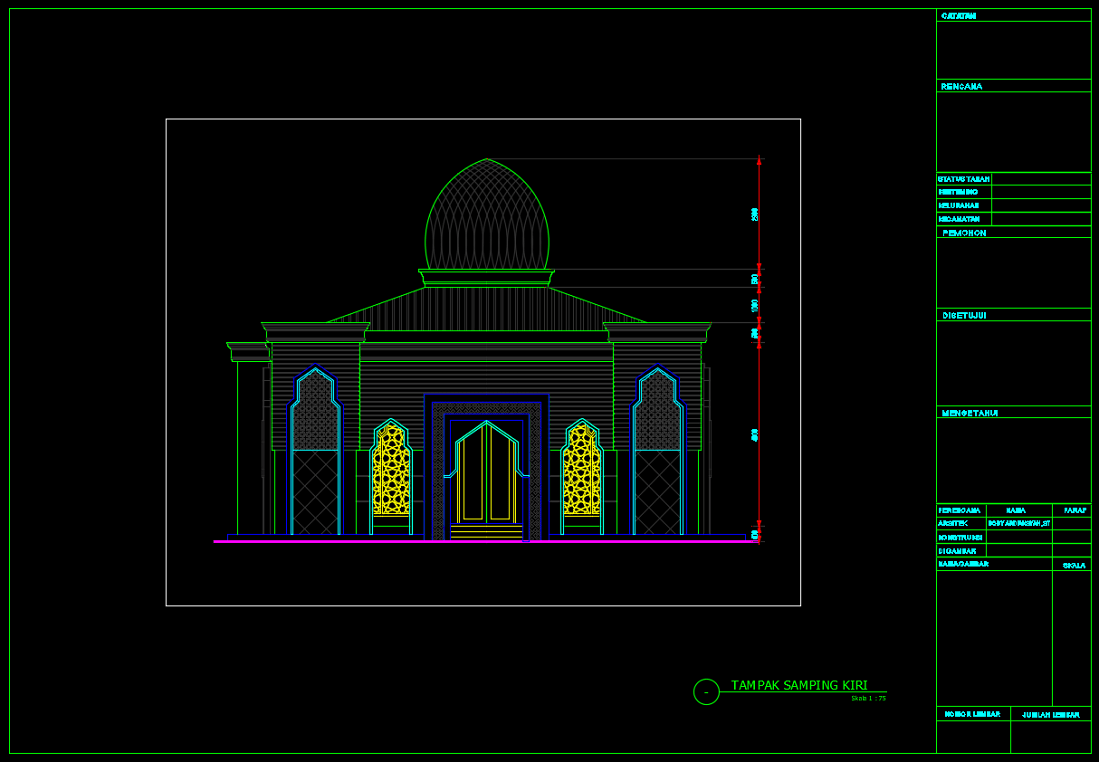
Task: Select the tall arched window at far left
Action: pos(315,450)
